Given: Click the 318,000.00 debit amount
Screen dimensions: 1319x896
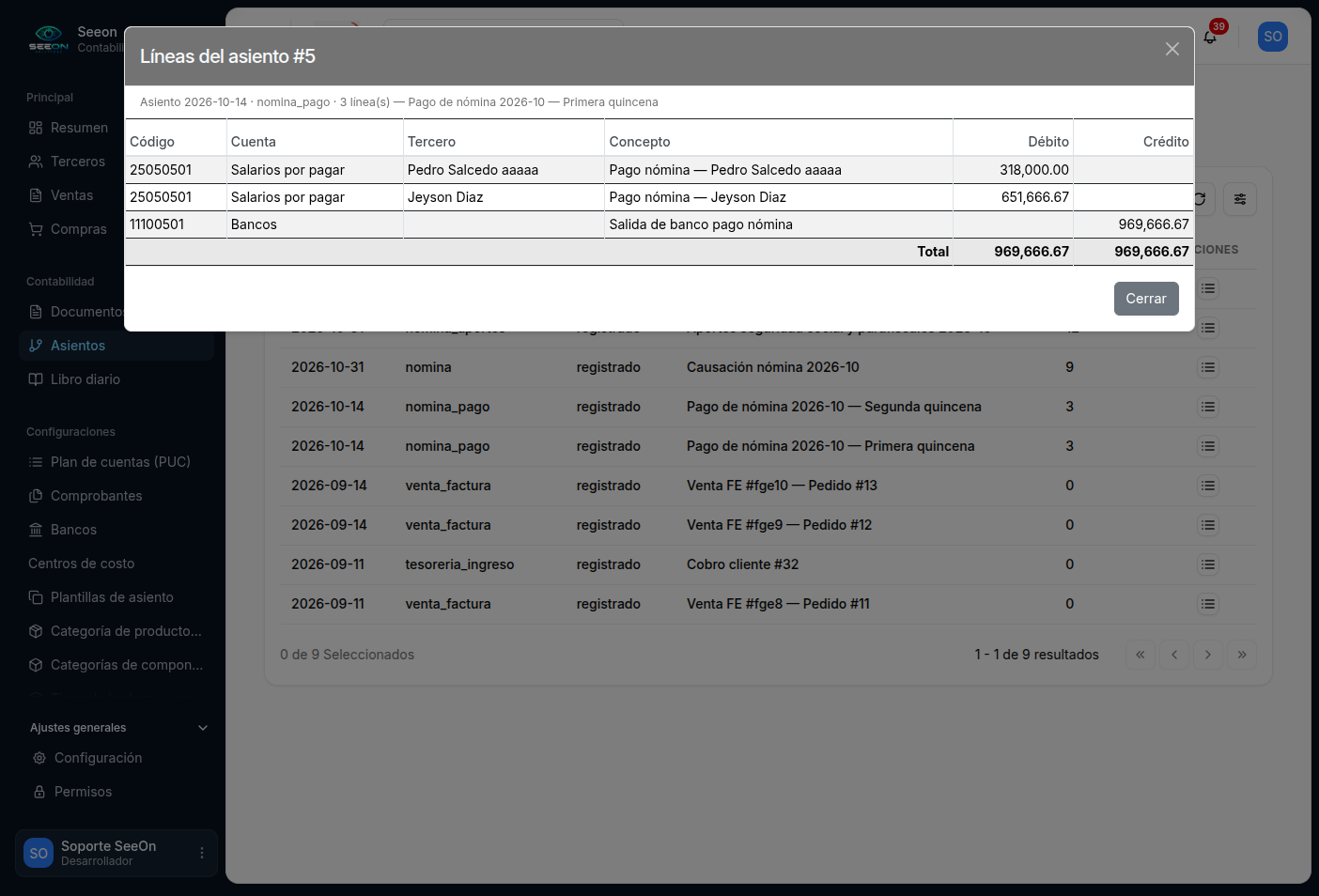Looking at the screenshot, I should coord(1034,170).
